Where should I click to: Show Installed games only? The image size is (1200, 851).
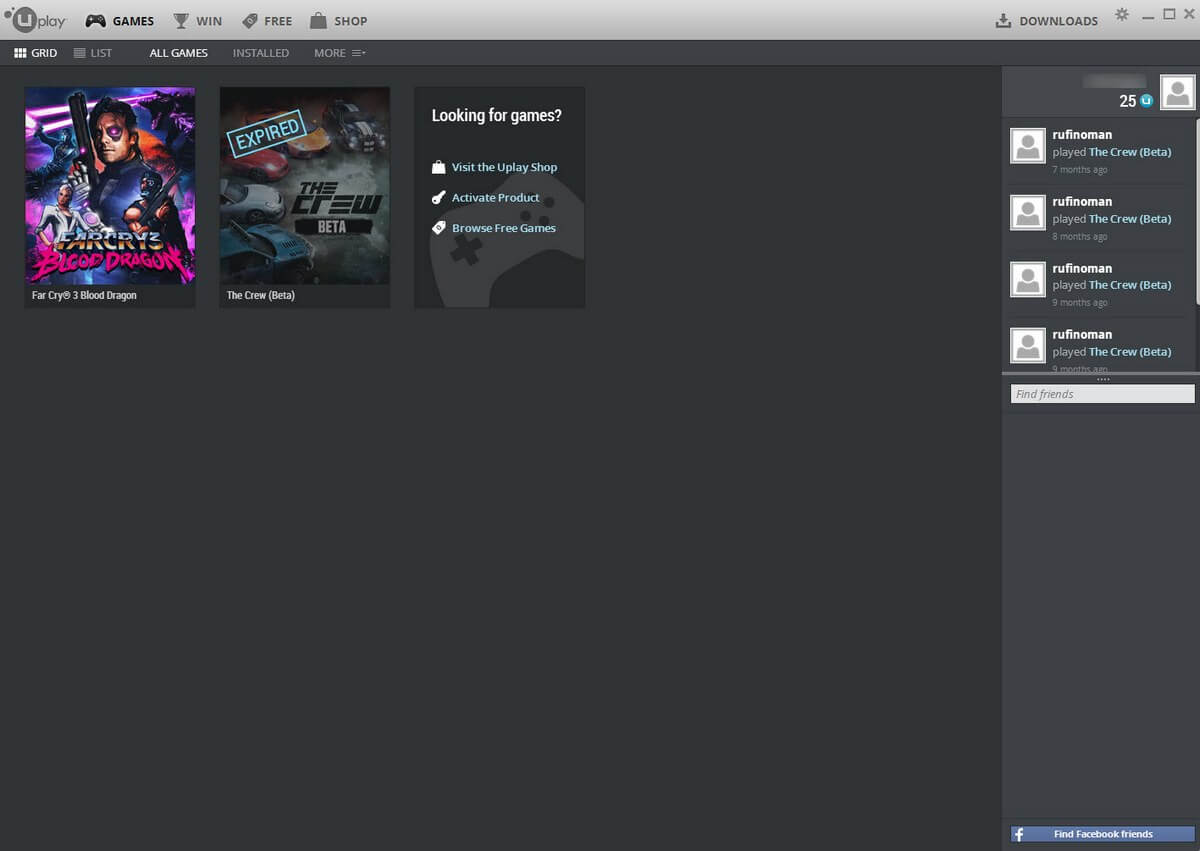click(261, 53)
